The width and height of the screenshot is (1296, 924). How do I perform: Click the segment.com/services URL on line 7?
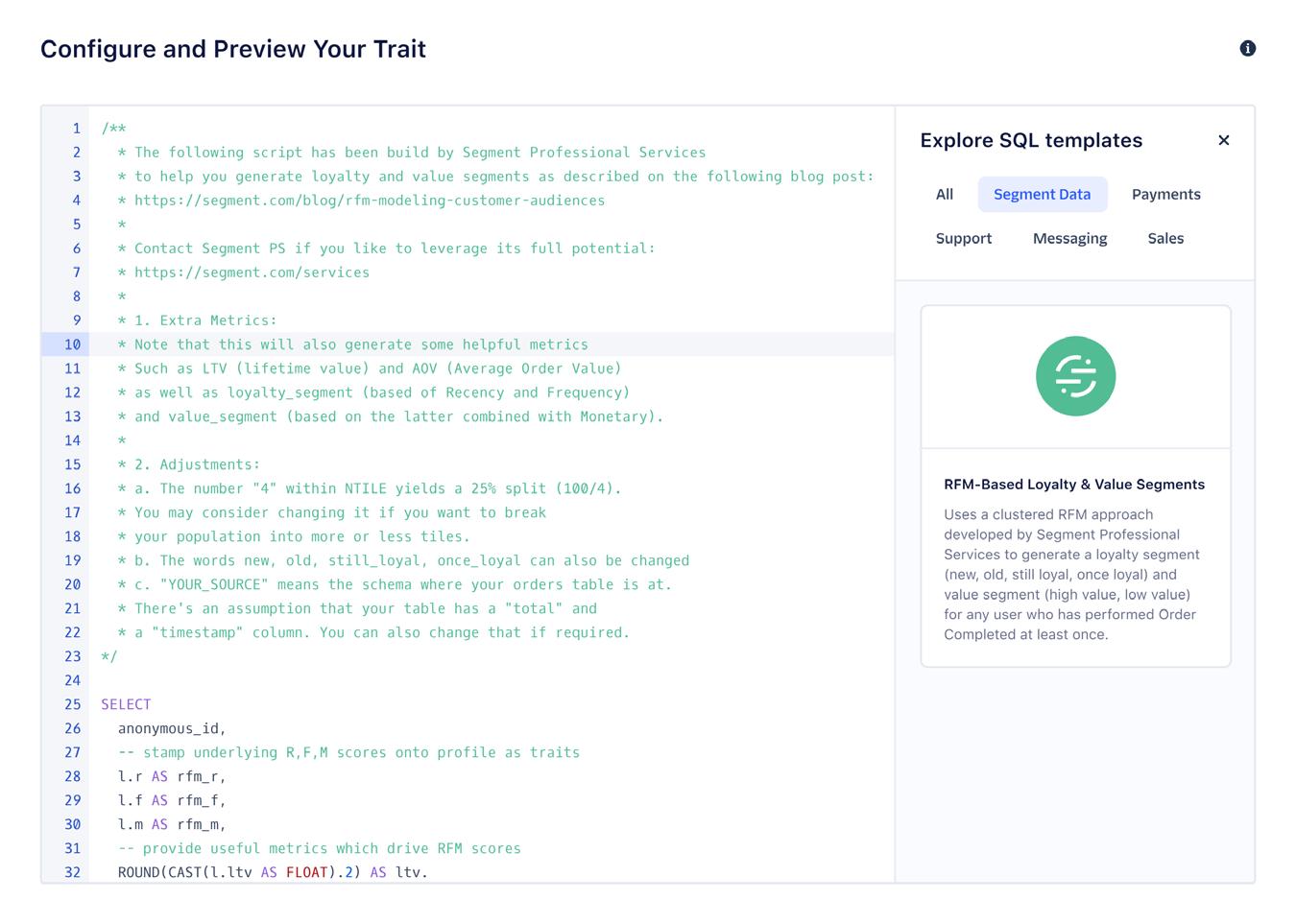pos(252,272)
